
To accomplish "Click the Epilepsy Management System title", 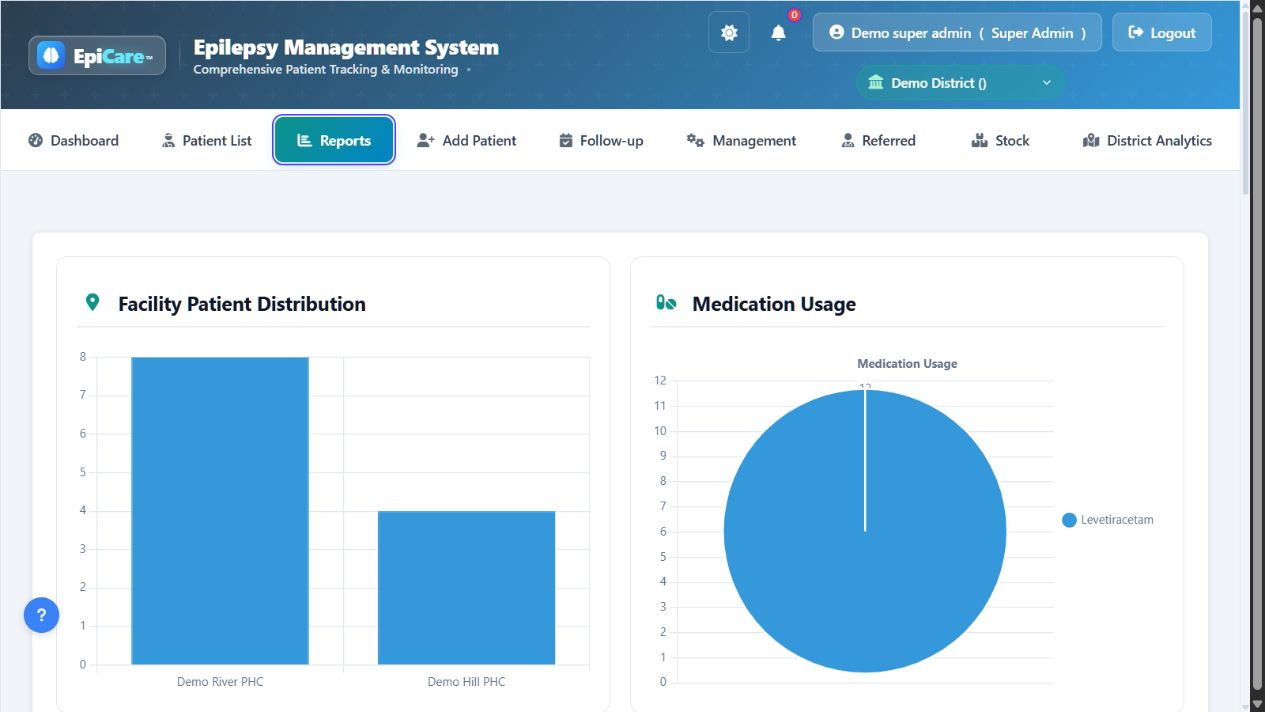I will tap(346, 47).
